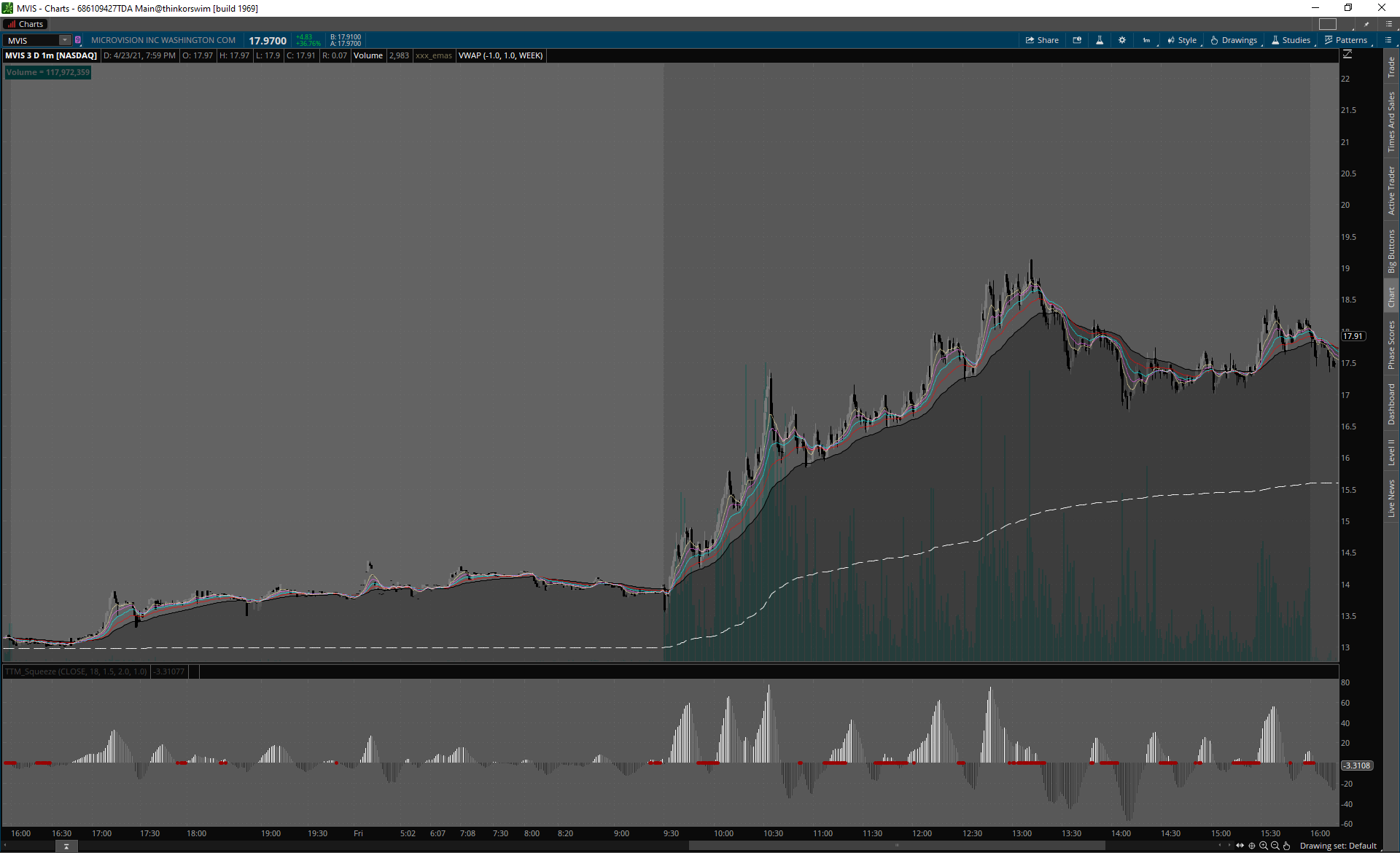The image size is (1400, 853).
Task: Open the Patterns menu
Action: pyautogui.click(x=1346, y=40)
